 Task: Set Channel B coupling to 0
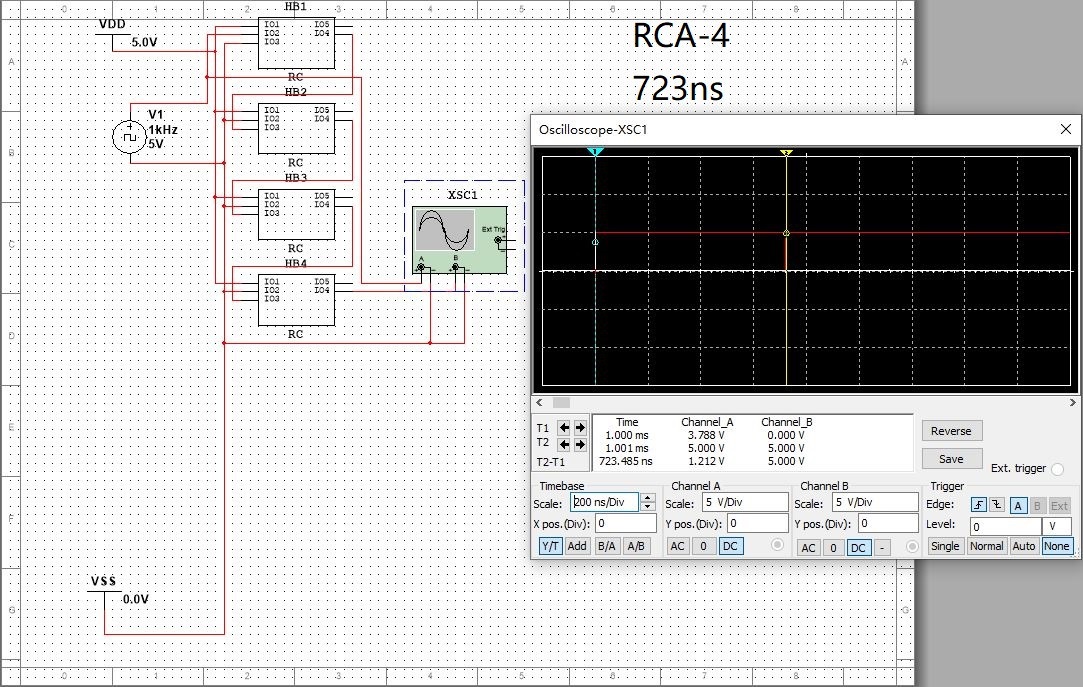tap(833, 548)
